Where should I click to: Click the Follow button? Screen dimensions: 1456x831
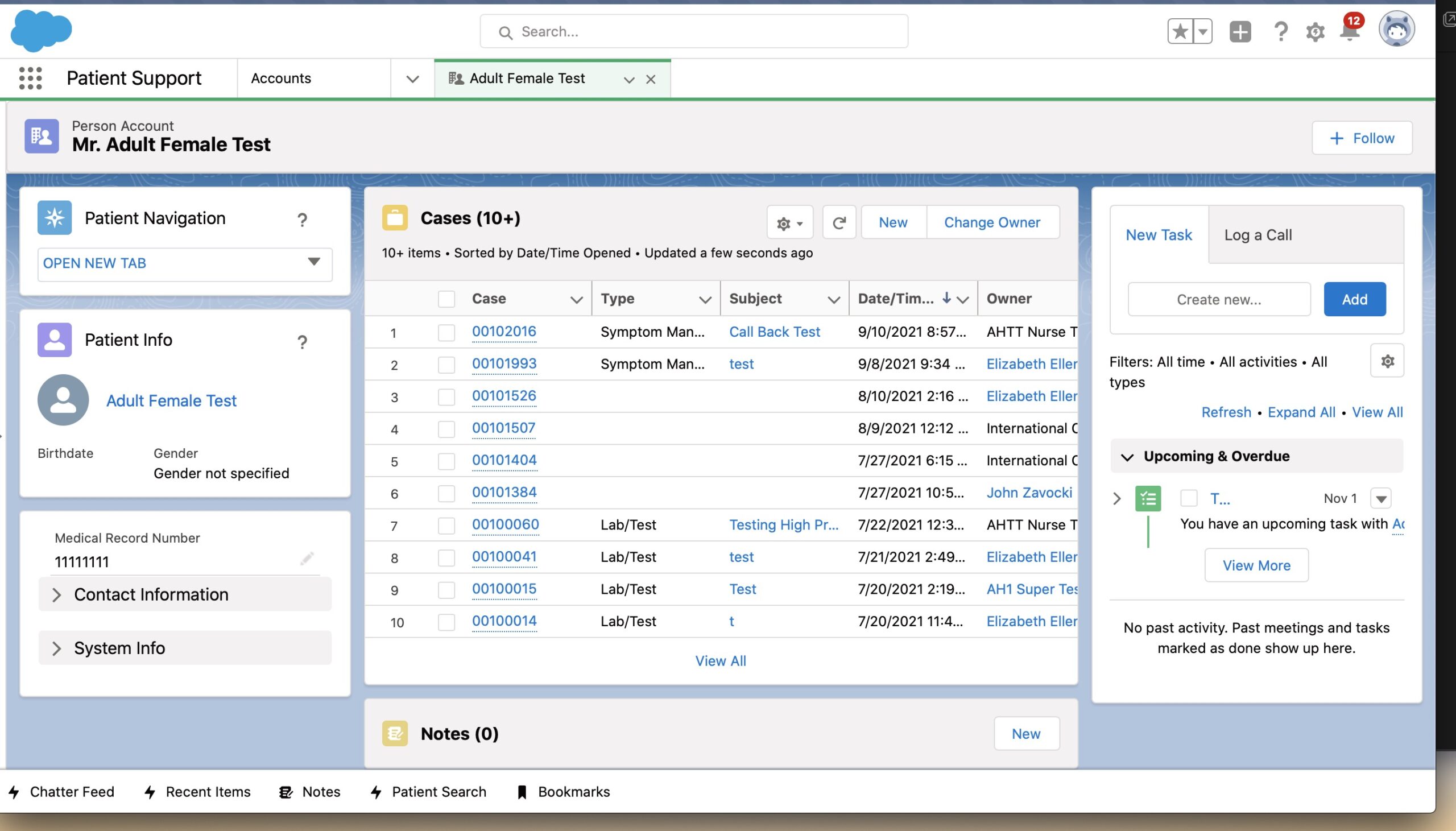tap(1362, 138)
